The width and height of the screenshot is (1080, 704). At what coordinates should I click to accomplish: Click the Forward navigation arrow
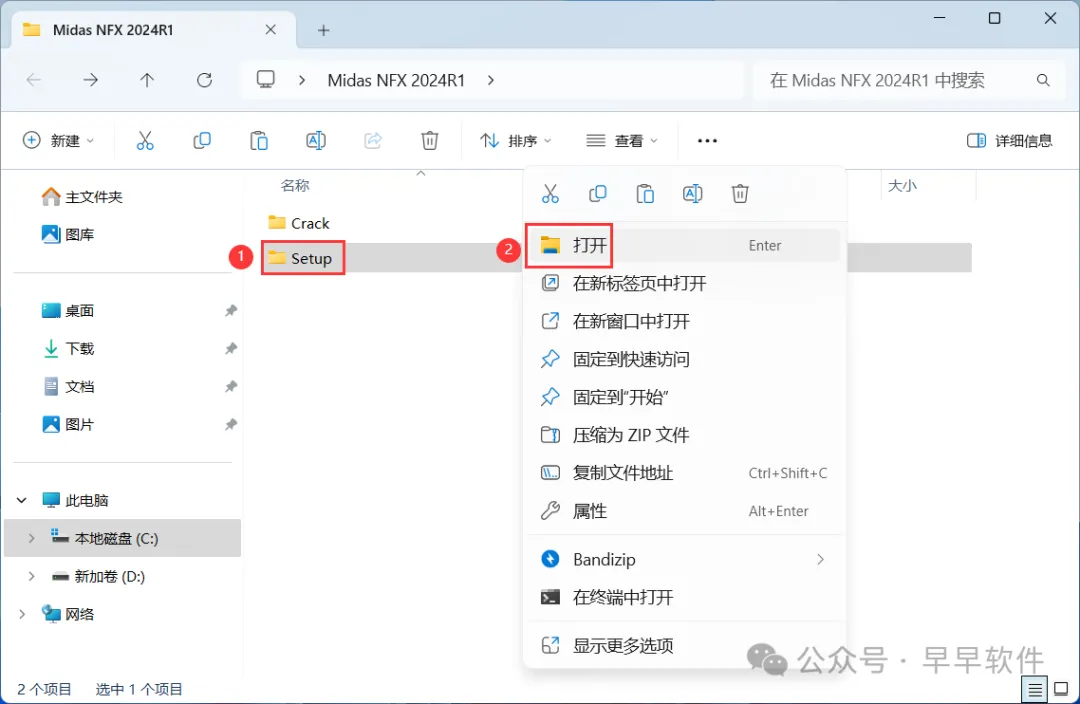click(90, 80)
